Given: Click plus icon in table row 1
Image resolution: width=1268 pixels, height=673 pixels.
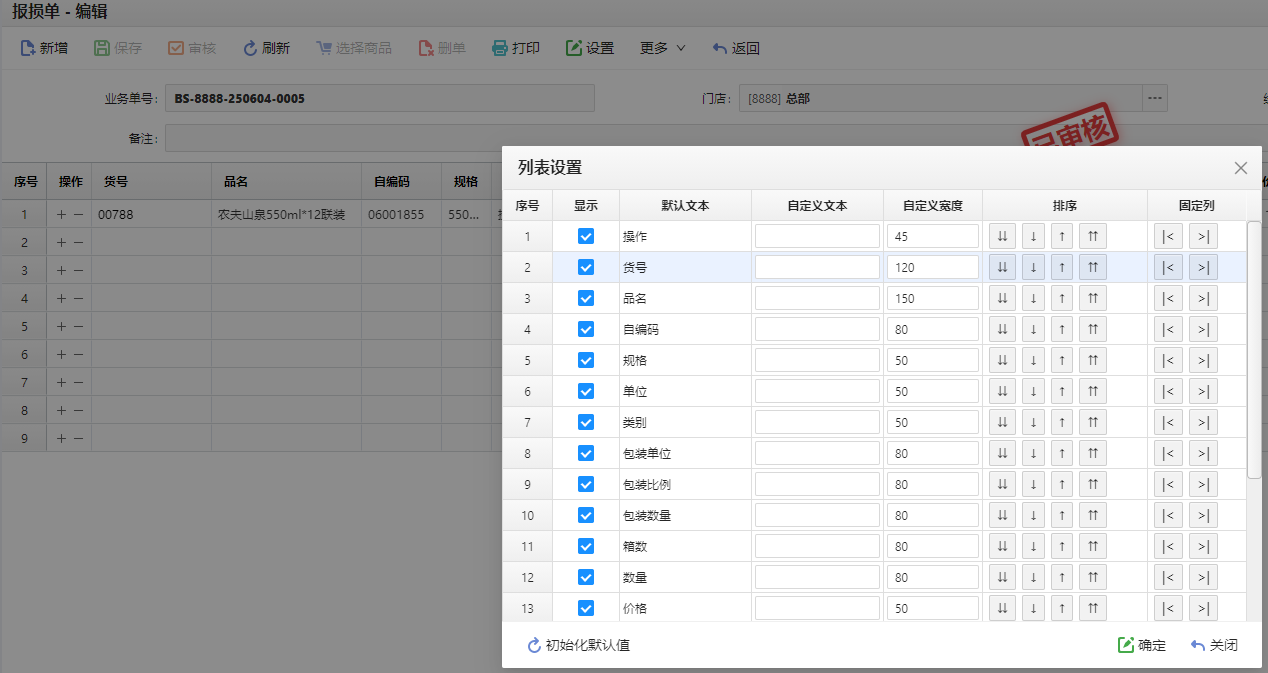Looking at the screenshot, I should [x=61, y=214].
